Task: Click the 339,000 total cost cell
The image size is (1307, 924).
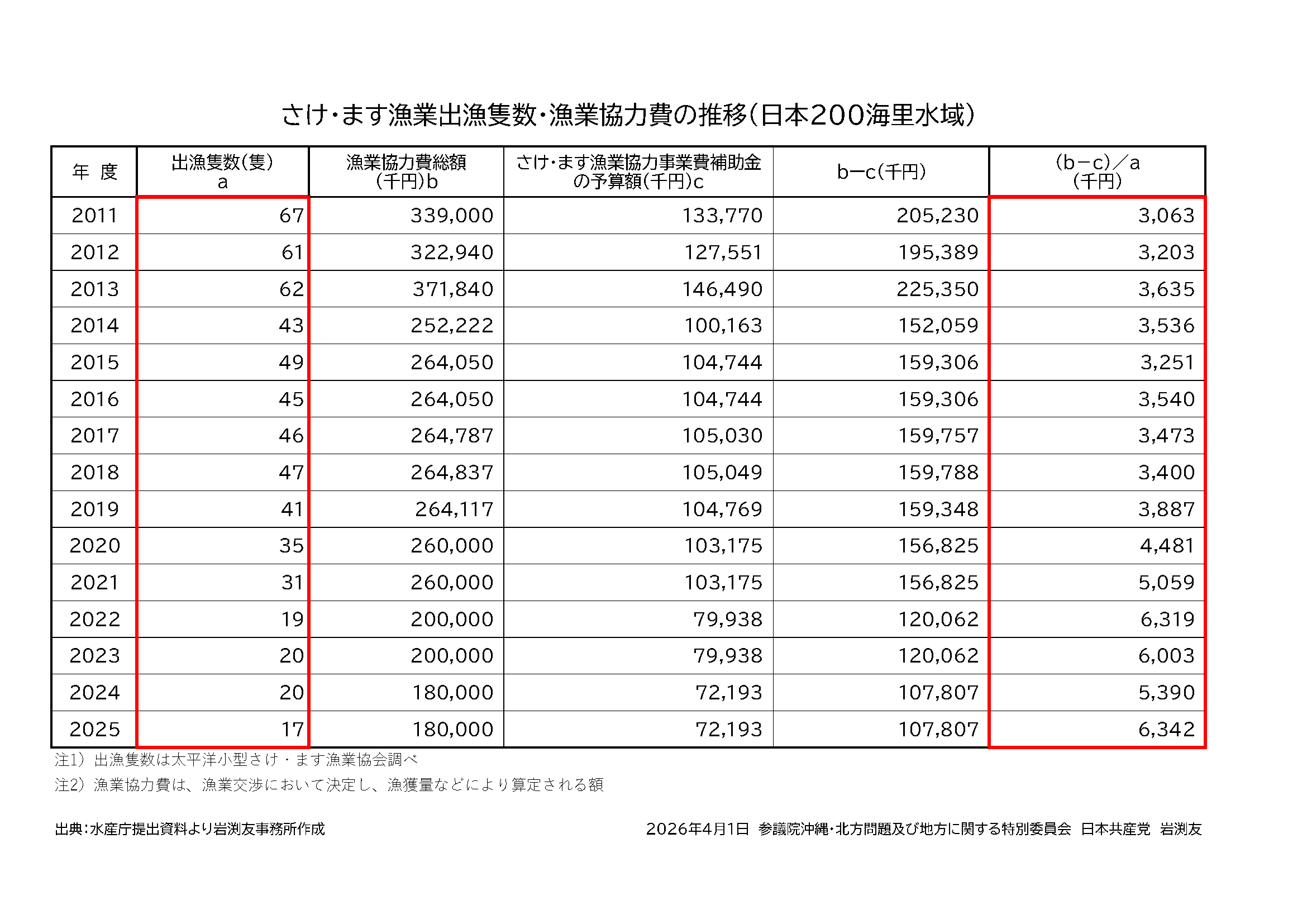Action: (451, 216)
